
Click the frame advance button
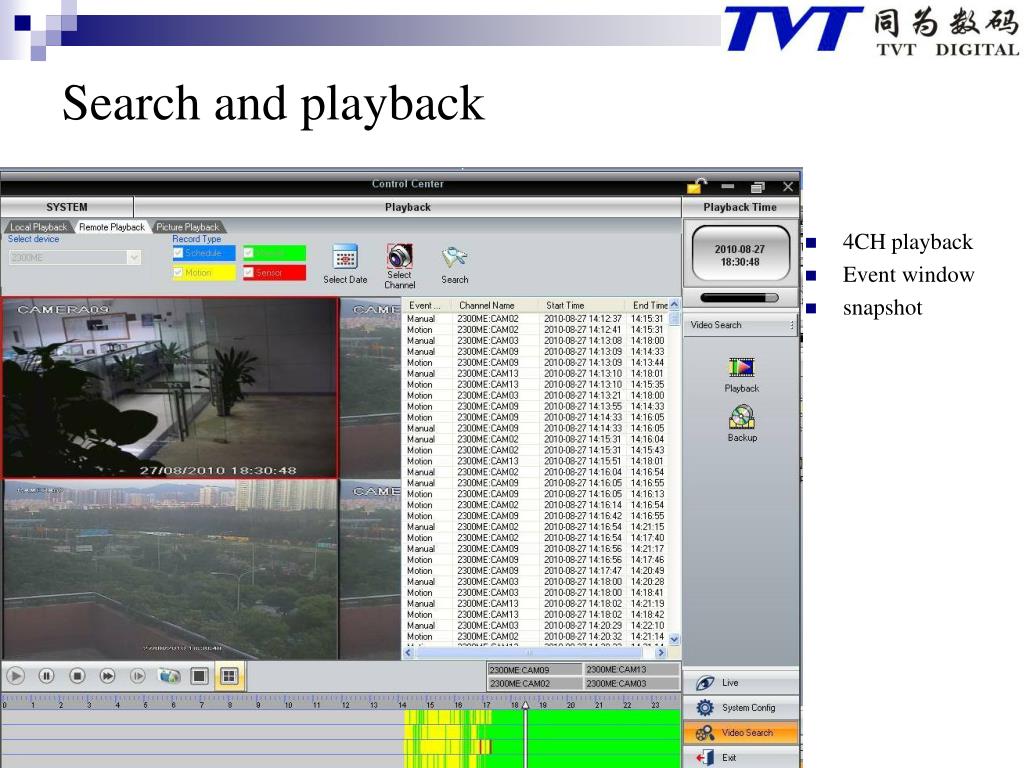(x=138, y=676)
